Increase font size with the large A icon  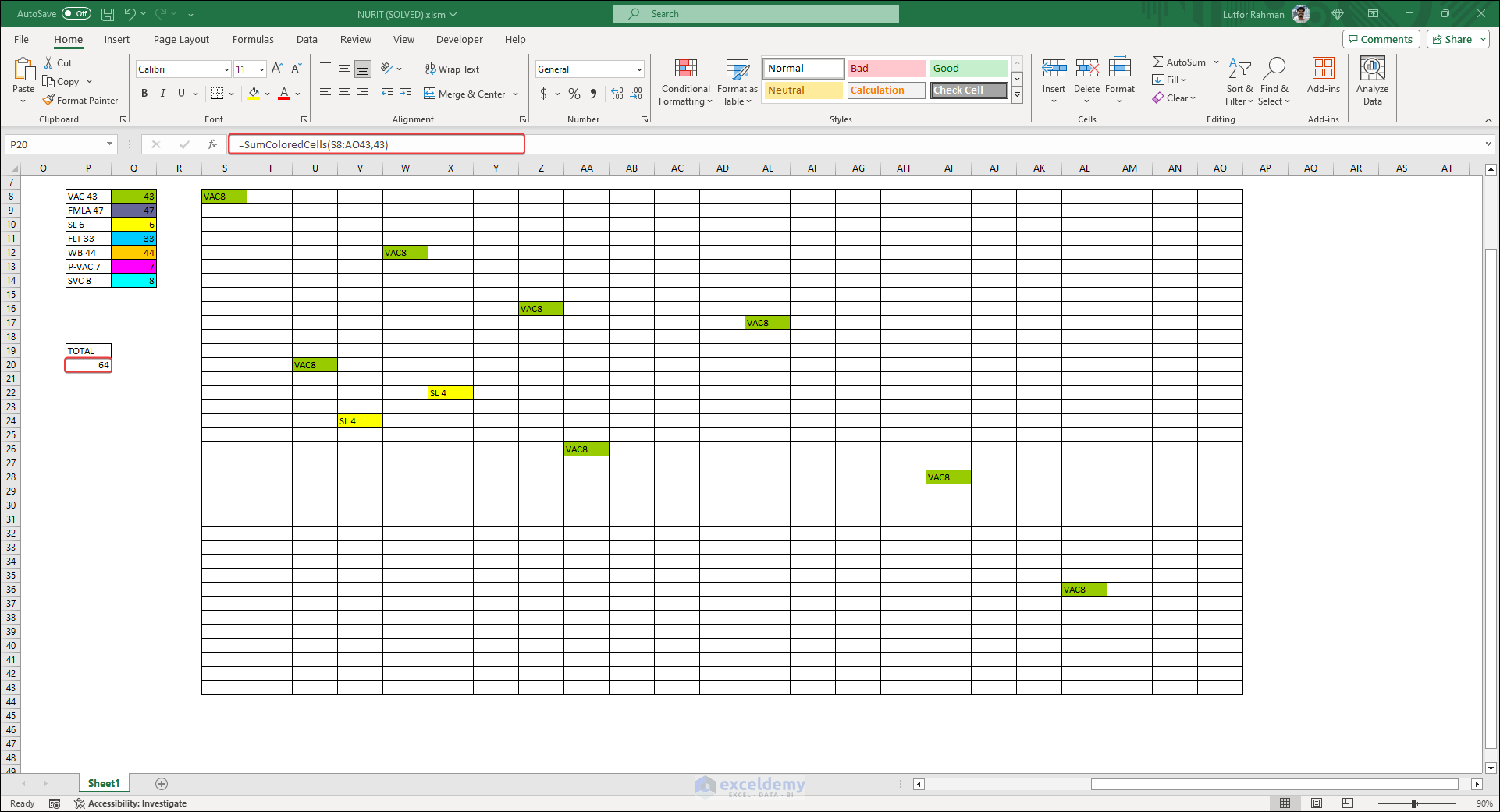point(277,69)
